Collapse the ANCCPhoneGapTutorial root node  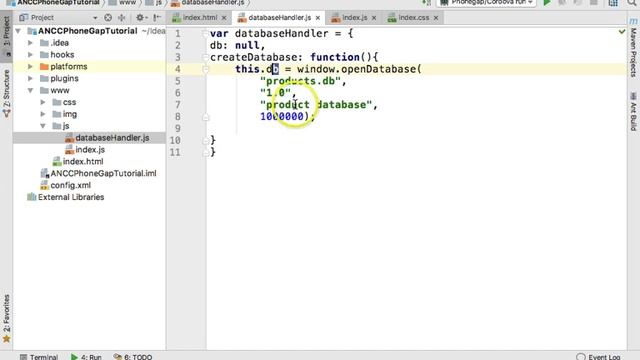click(x=18, y=31)
